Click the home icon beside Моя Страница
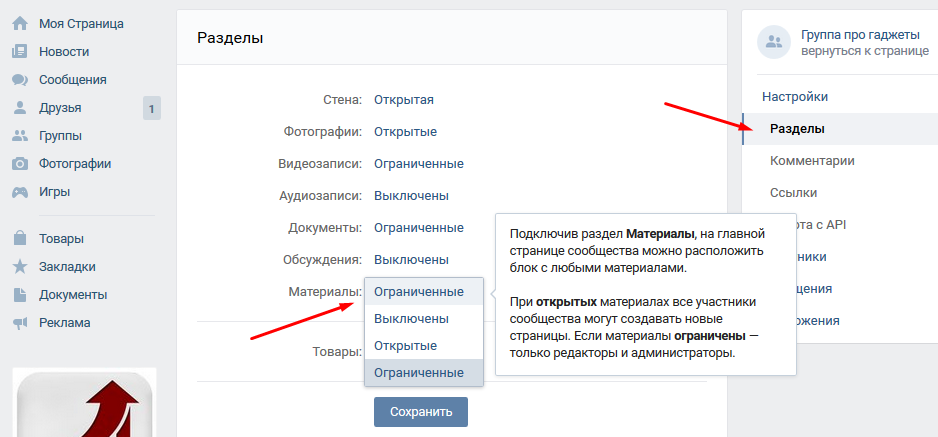 click(20, 24)
